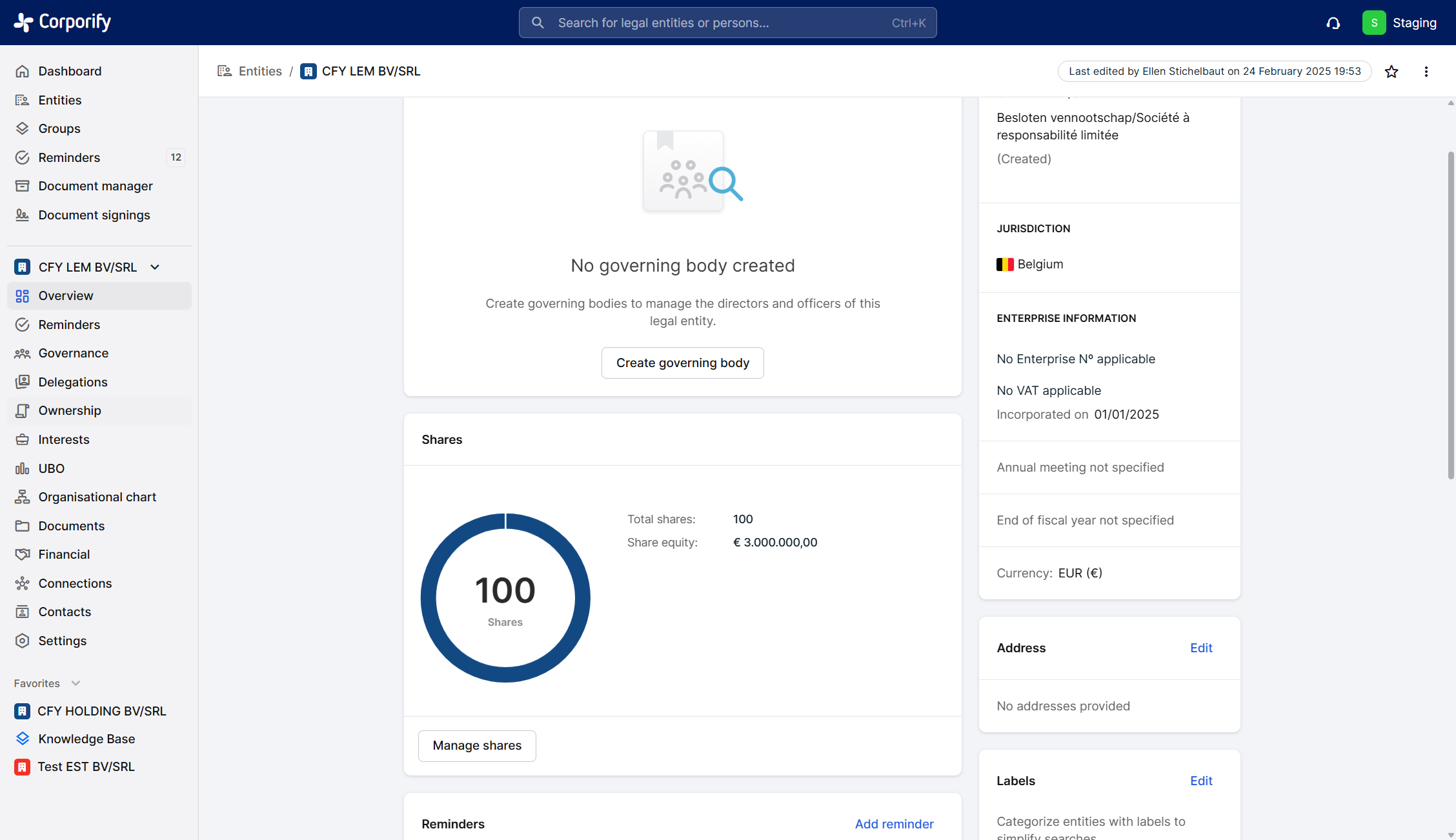This screenshot has width=1456, height=840.
Task: Click the green Staging avatar icon
Action: (x=1373, y=23)
